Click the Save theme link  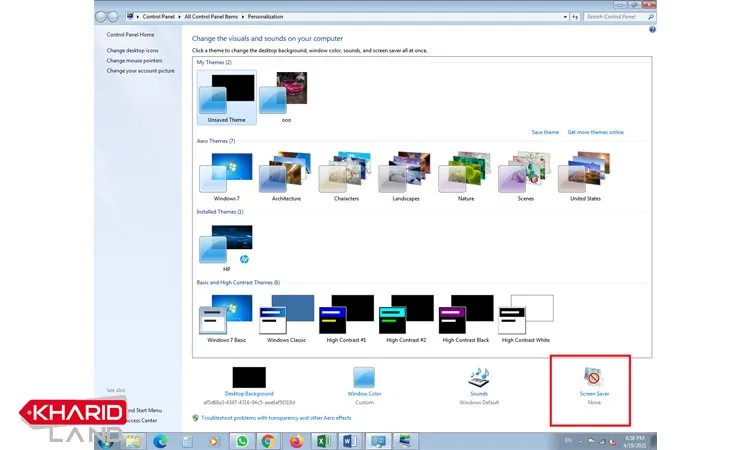(x=545, y=132)
